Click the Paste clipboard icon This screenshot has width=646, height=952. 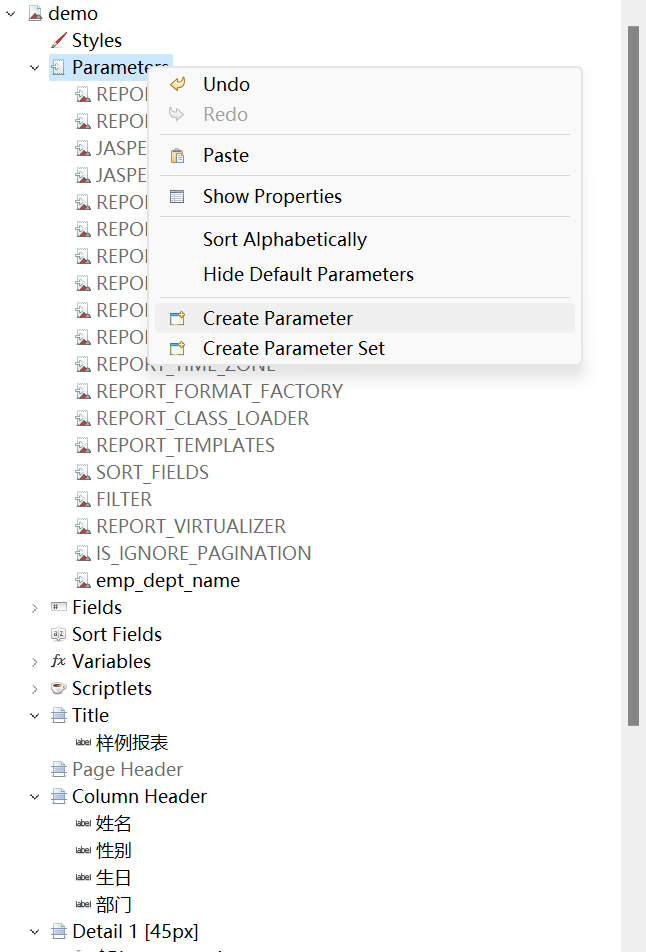coord(177,156)
